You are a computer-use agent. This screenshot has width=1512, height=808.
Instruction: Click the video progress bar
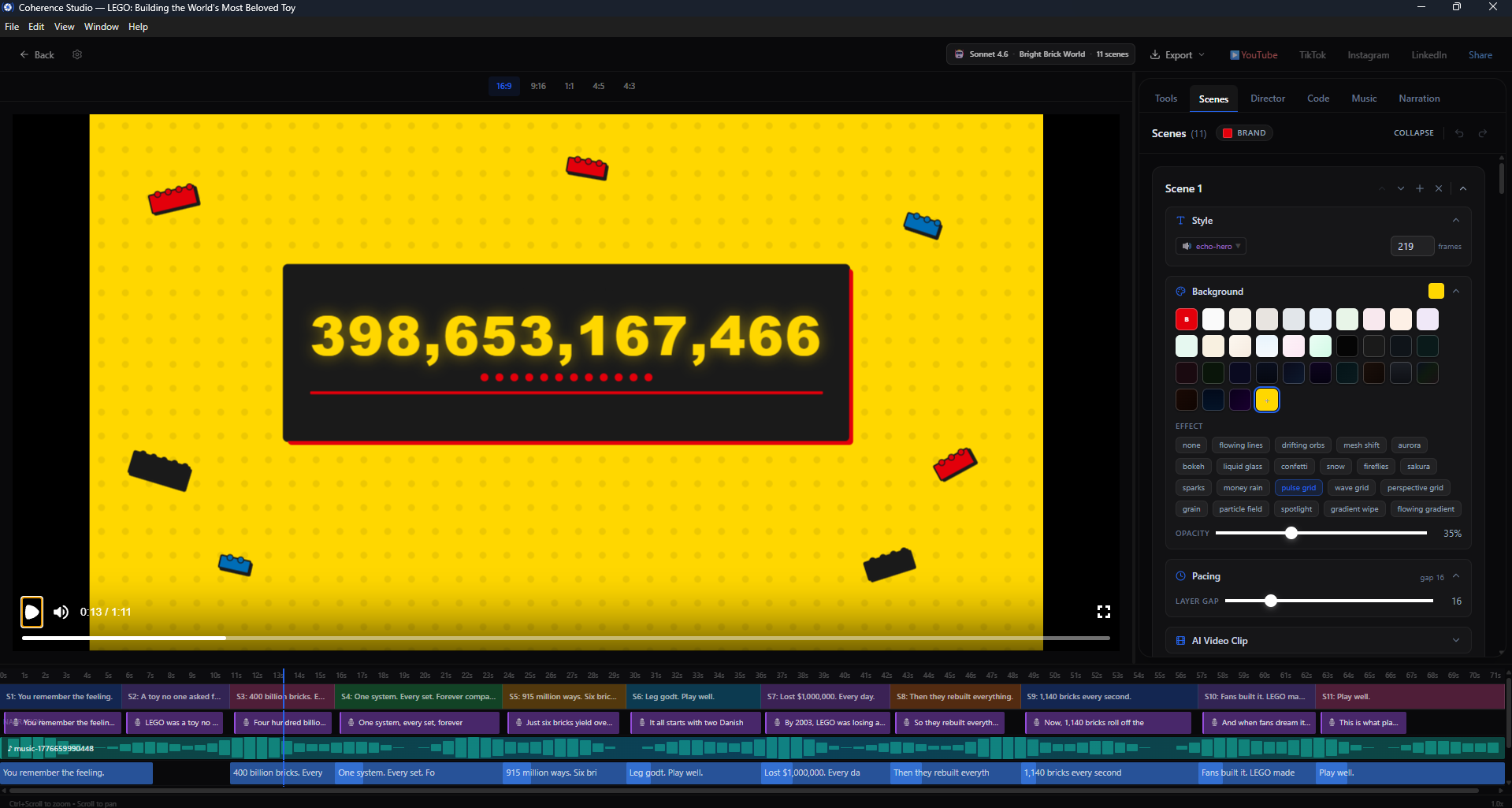[x=566, y=638]
